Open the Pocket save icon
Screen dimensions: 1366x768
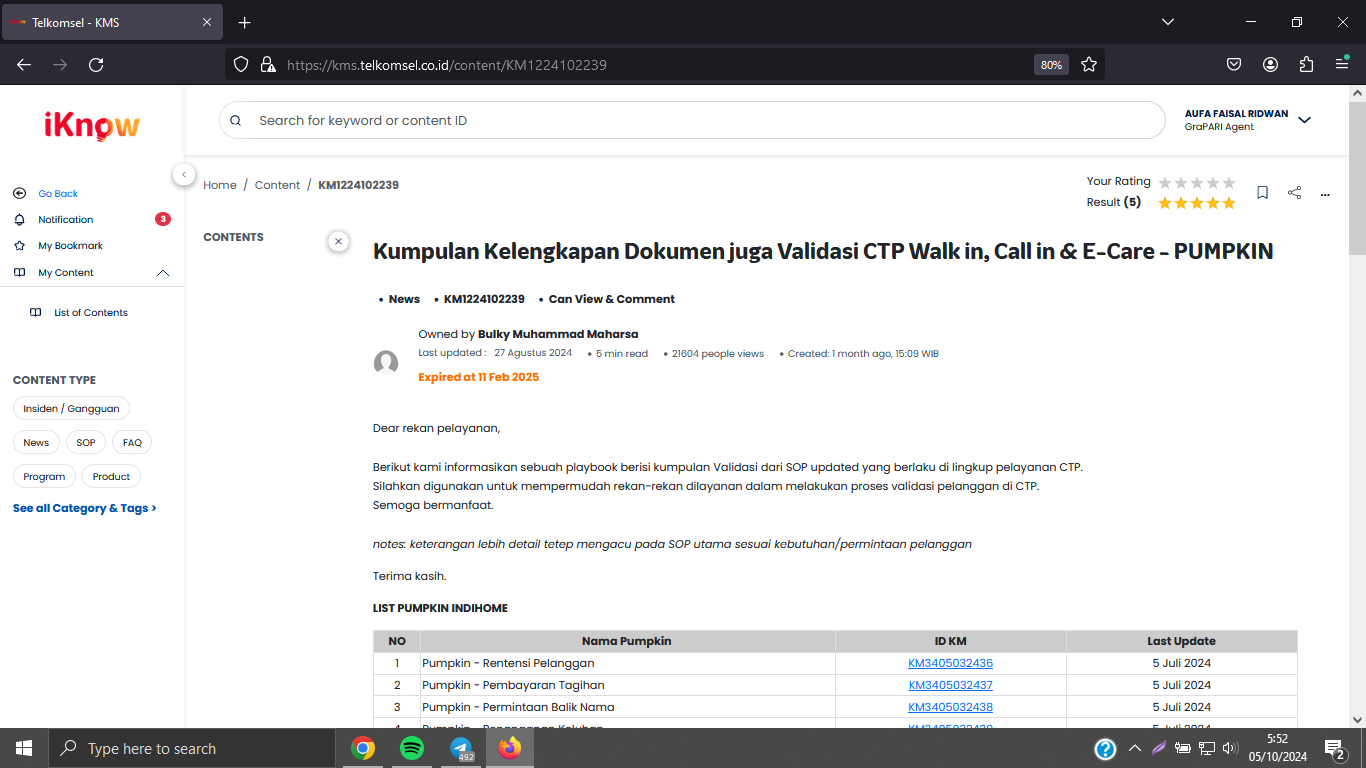coord(1234,64)
